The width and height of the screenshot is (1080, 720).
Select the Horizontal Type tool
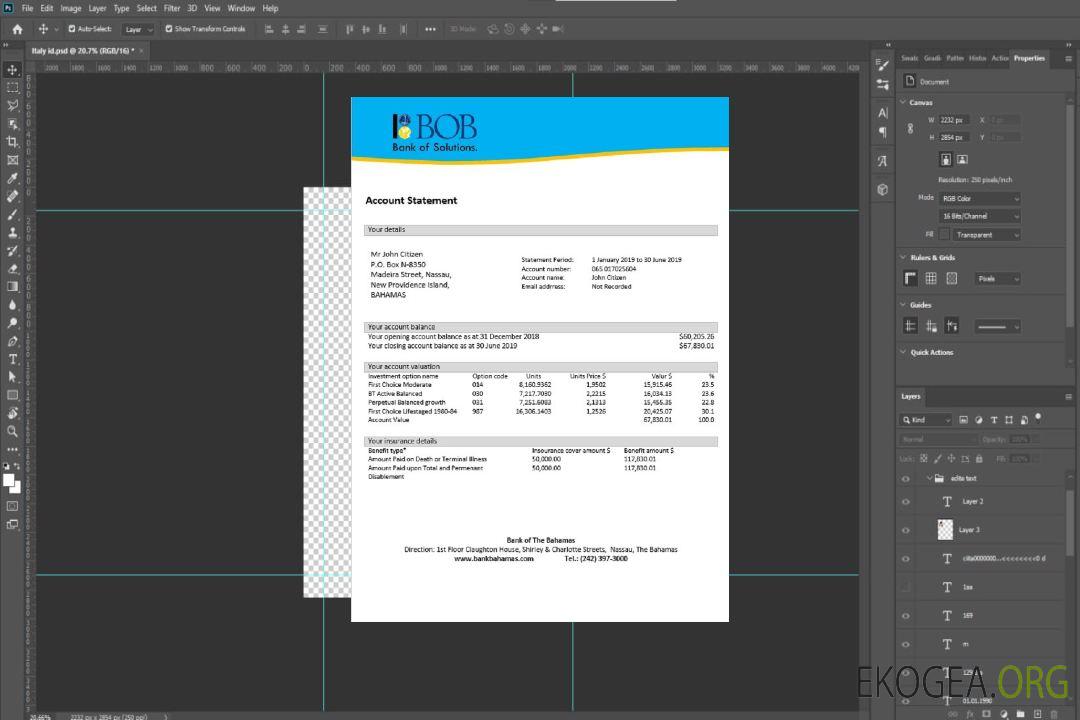pyautogui.click(x=12, y=359)
